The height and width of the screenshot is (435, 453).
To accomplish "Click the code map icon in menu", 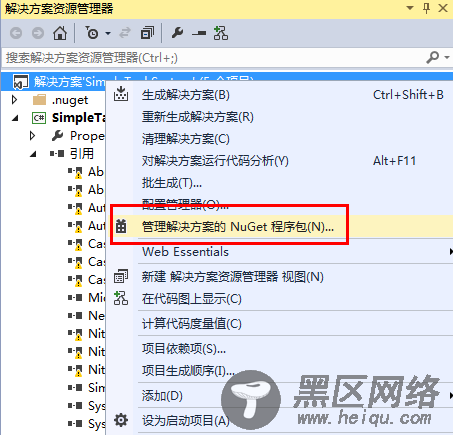I will point(121,298).
